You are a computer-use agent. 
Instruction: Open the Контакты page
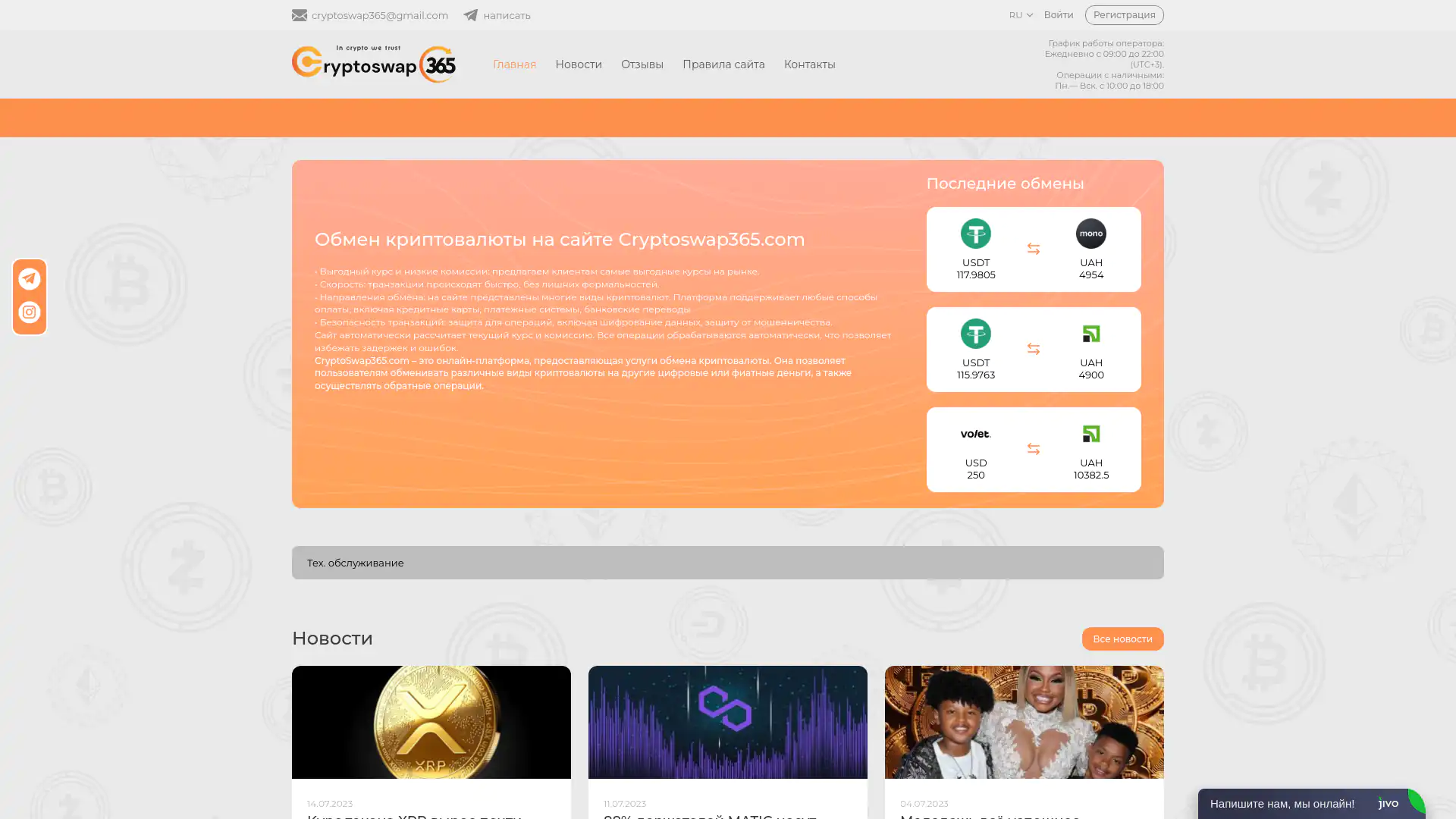point(809,64)
